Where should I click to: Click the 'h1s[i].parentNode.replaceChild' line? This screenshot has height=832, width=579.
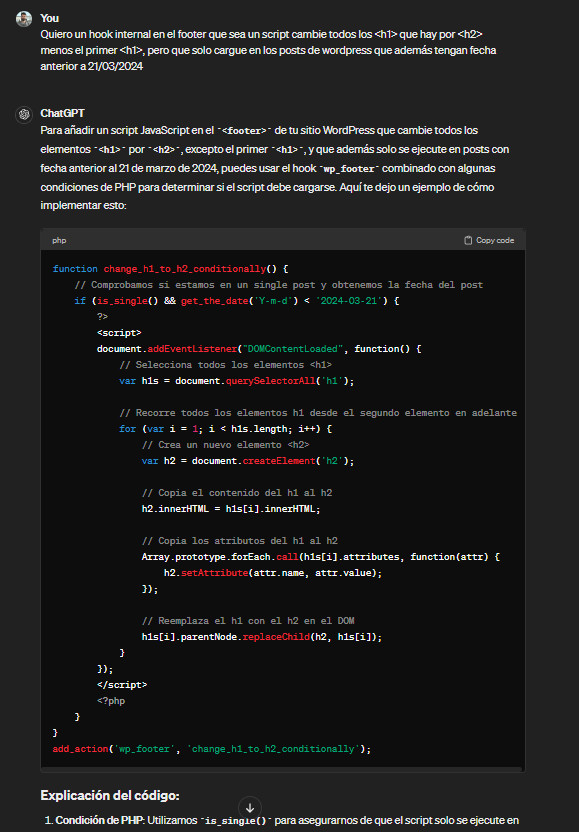pyautogui.click(x=262, y=637)
